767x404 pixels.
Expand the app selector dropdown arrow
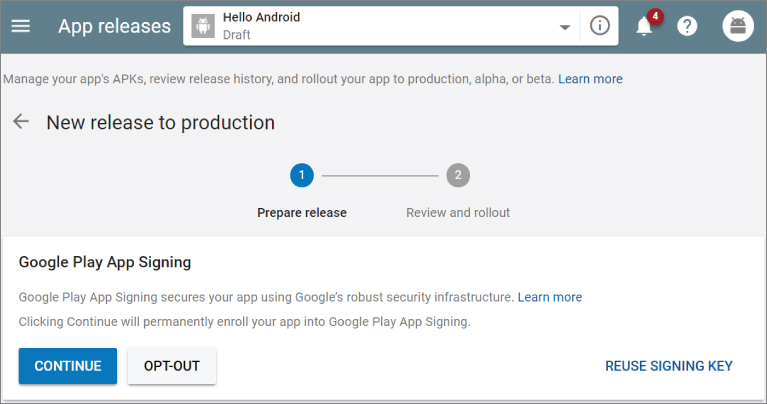(x=565, y=27)
